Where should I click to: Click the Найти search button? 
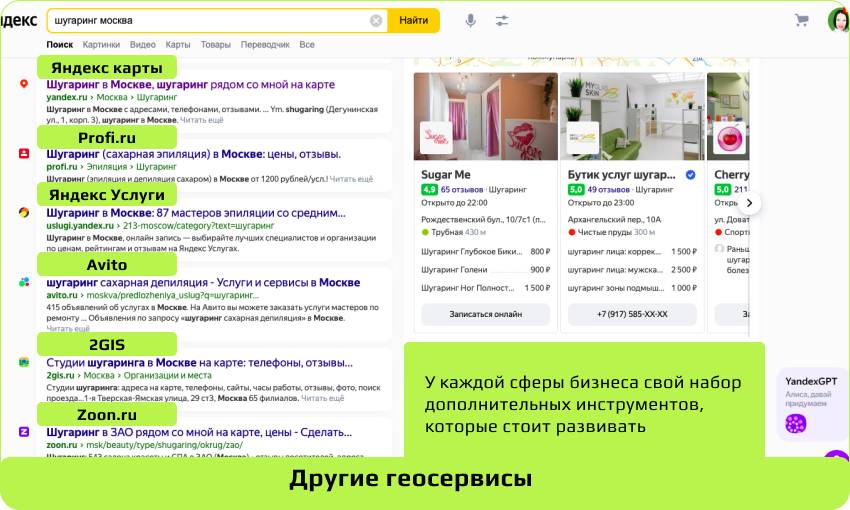[x=414, y=21]
